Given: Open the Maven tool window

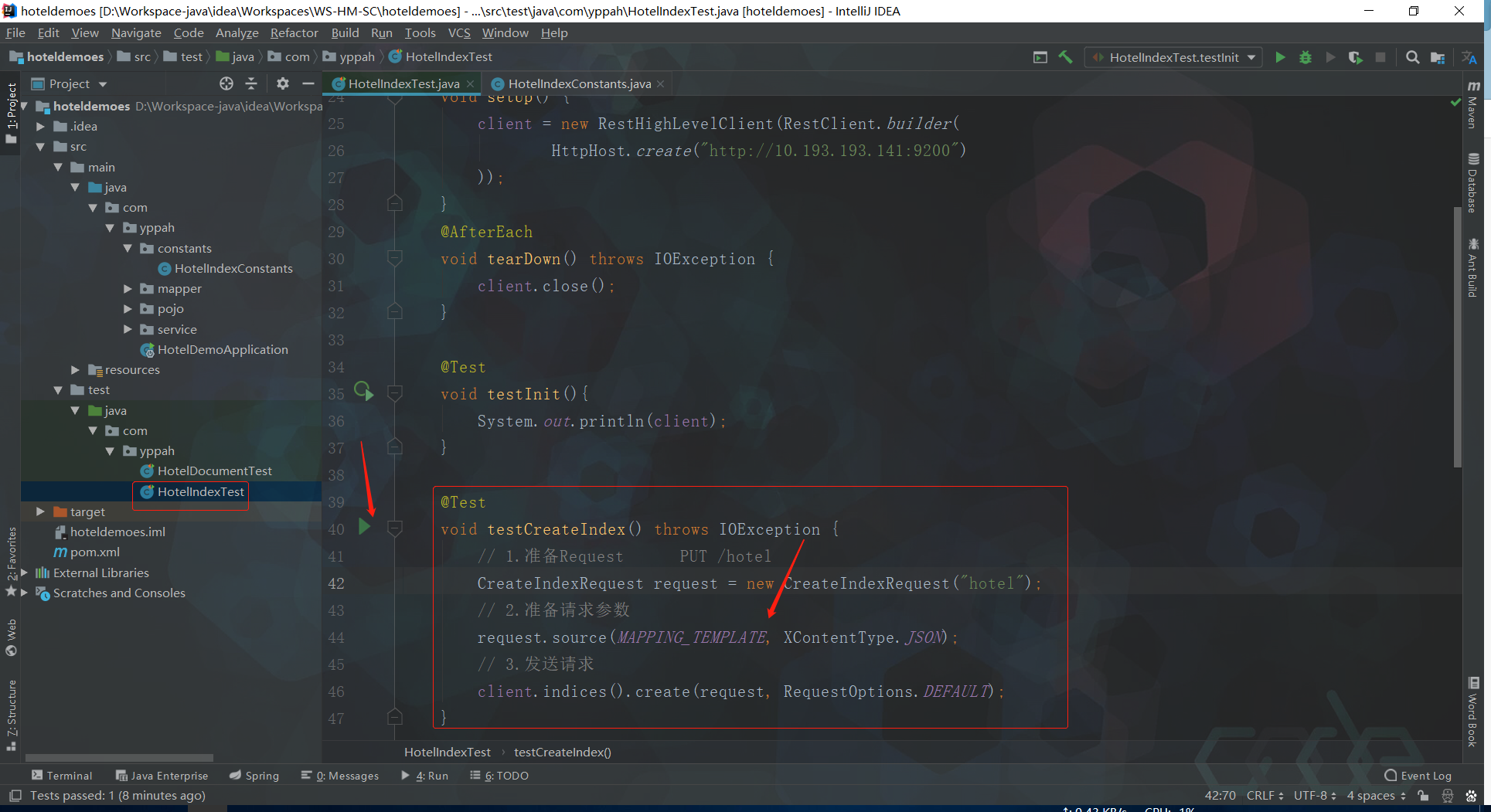Looking at the screenshot, I should pyautogui.click(x=1473, y=105).
